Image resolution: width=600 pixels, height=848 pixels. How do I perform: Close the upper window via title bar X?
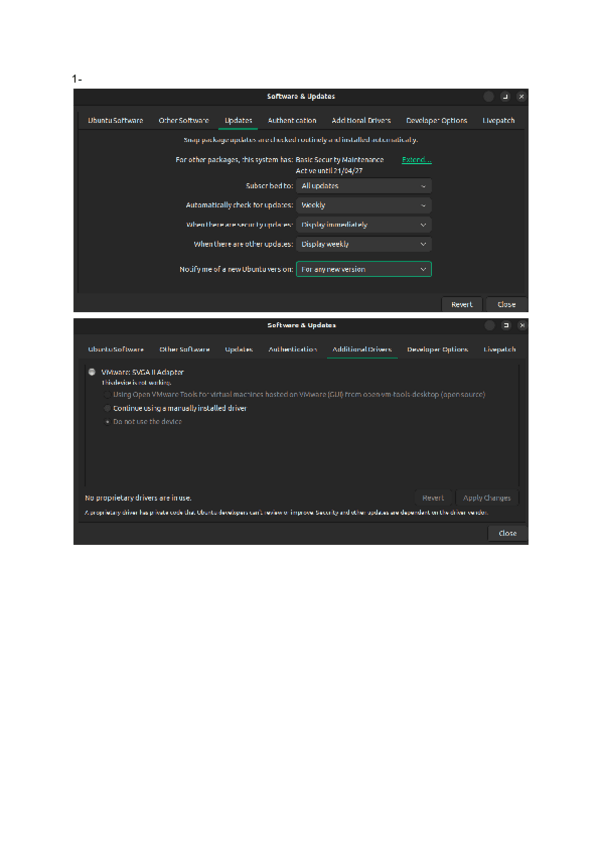[521, 96]
